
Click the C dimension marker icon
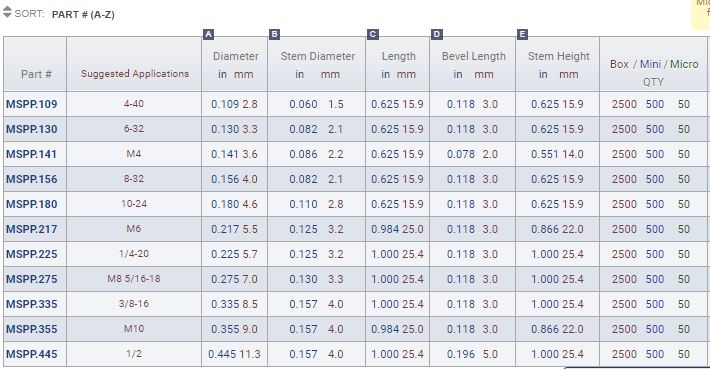click(373, 34)
